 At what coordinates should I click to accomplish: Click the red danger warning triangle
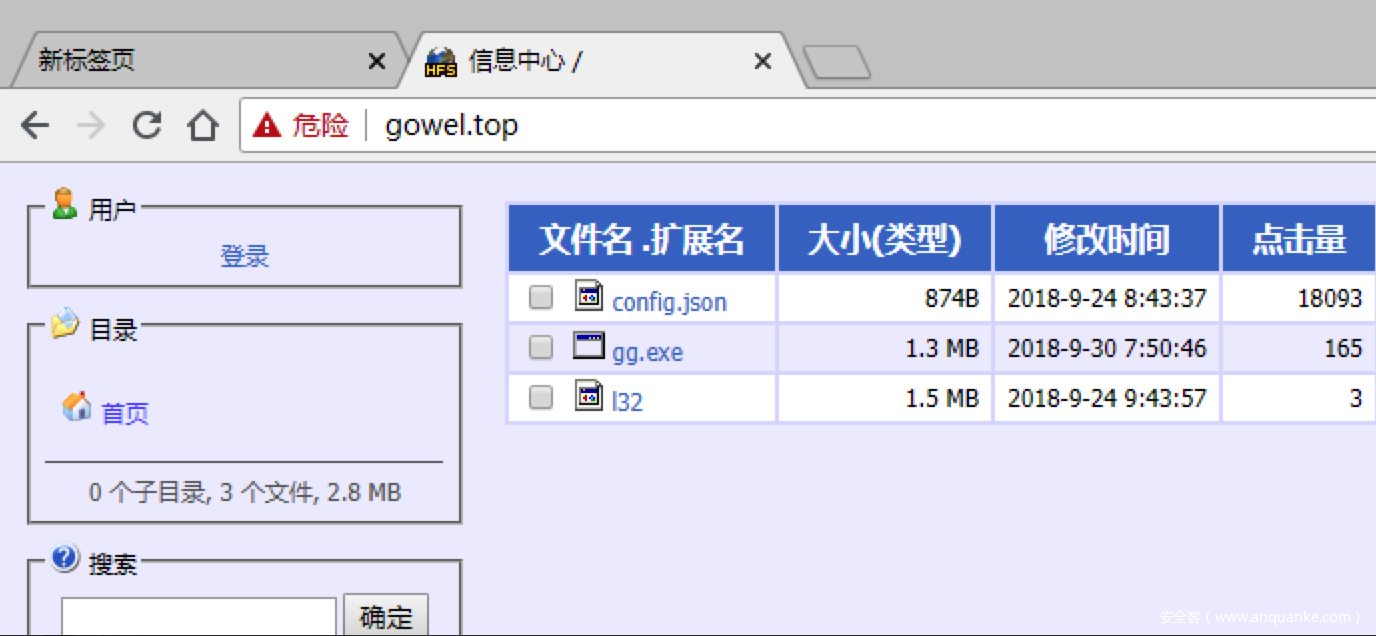click(x=267, y=125)
